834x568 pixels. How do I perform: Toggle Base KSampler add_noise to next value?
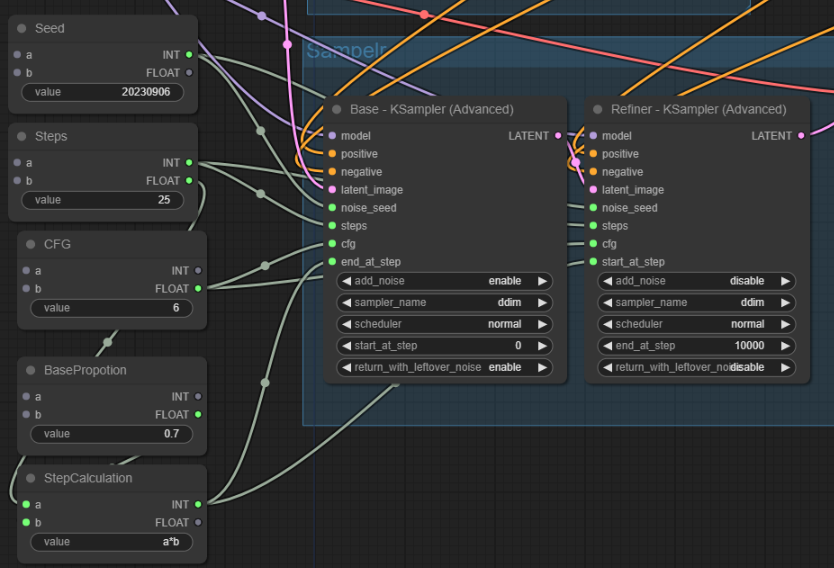(542, 281)
